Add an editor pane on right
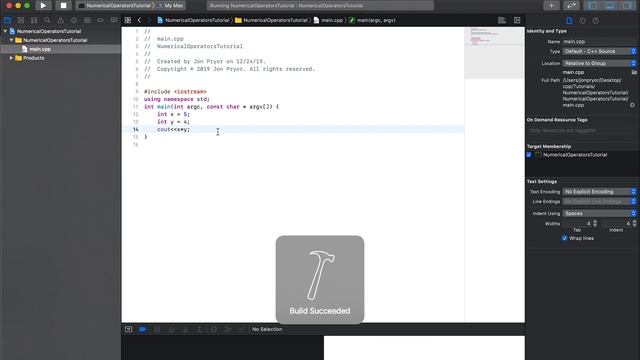Screen dimensions: 640x360 click(517, 20)
